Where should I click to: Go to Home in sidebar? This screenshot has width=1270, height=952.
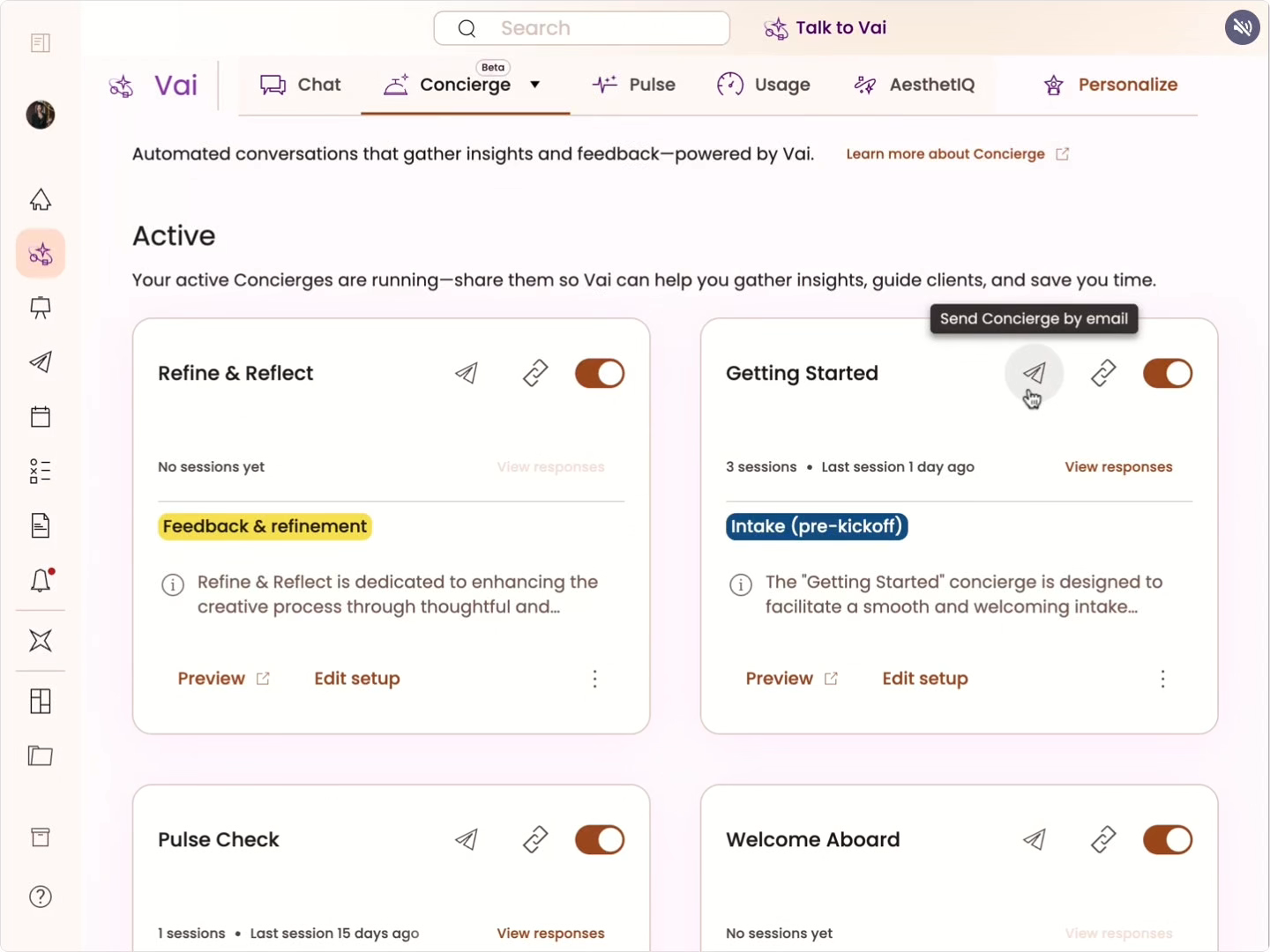point(41,200)
